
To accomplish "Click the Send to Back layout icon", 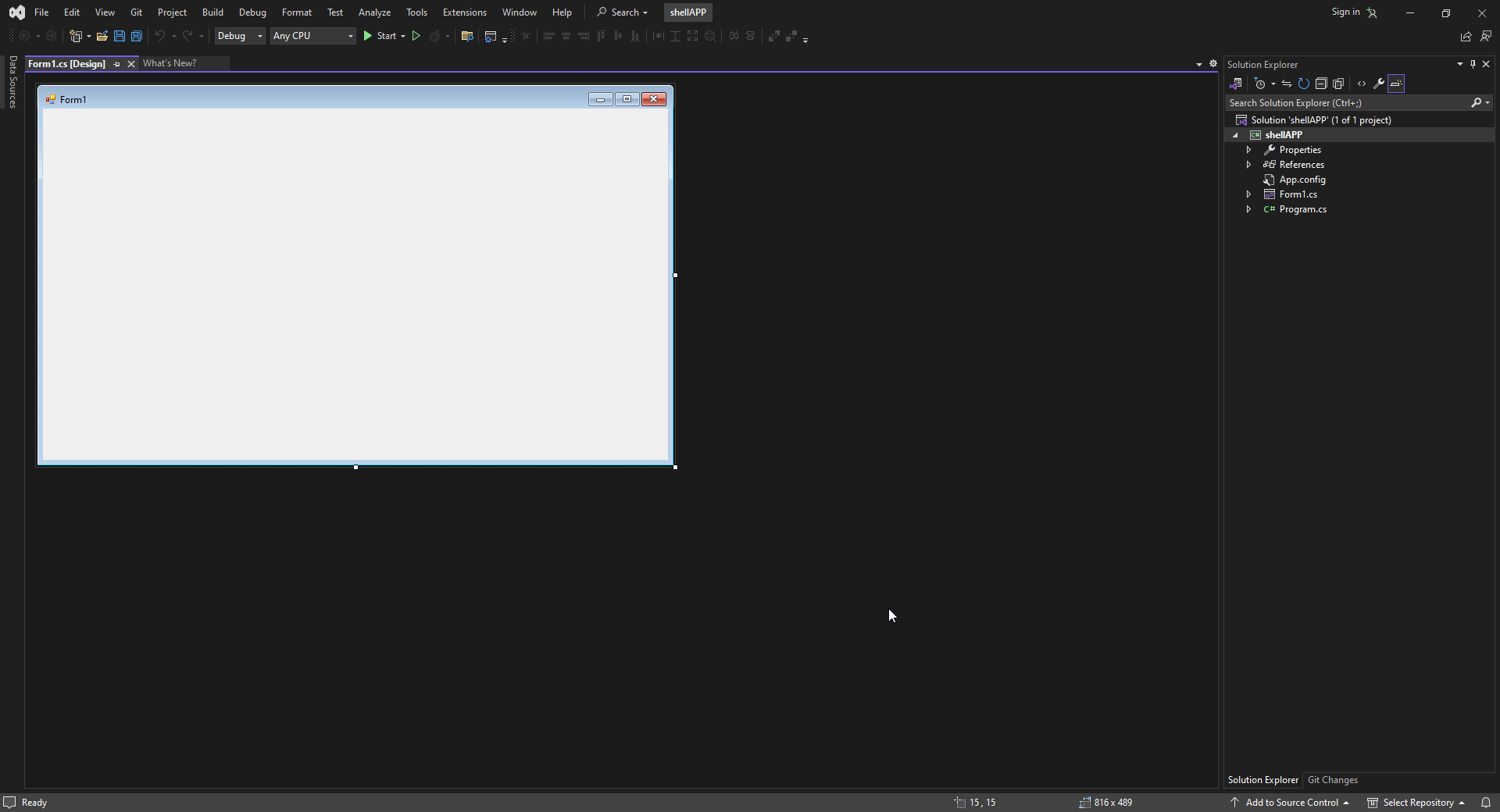I will tap(791, 36).
